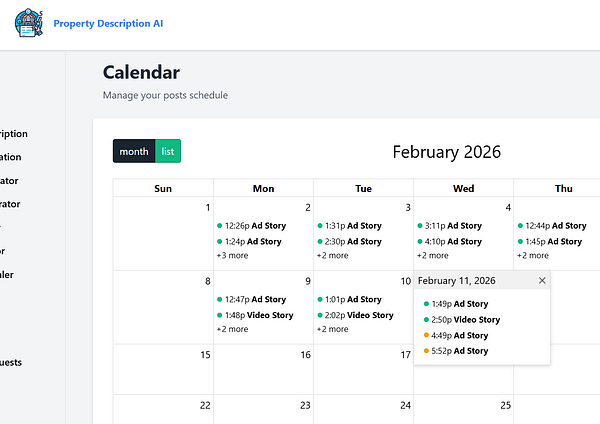Open the 12:26p Ad Story event

[254, 226]
